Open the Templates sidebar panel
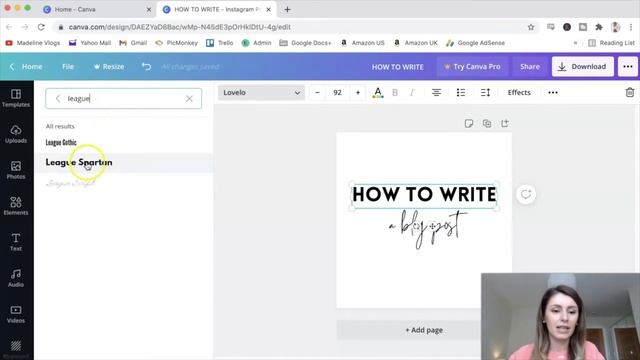640x360 pixels. point(16,98)
